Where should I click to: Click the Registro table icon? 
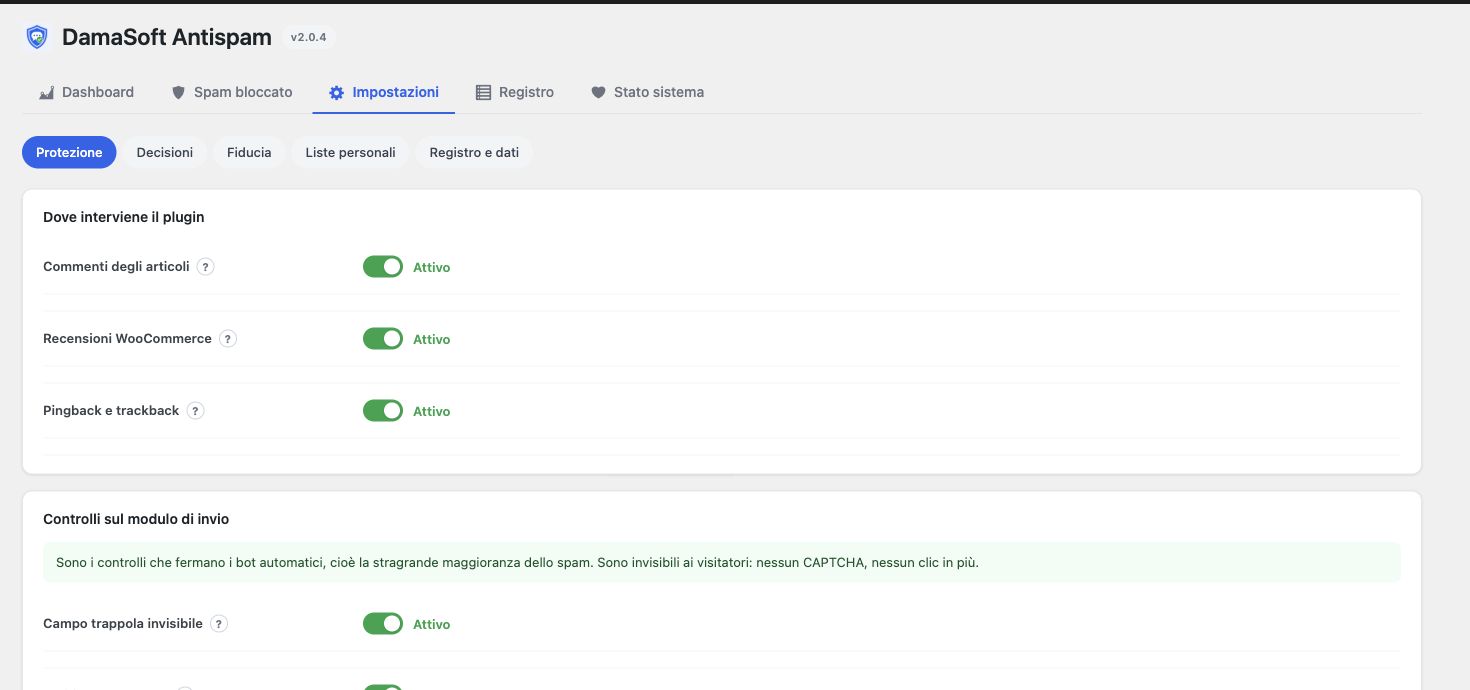tap(483, 92)
